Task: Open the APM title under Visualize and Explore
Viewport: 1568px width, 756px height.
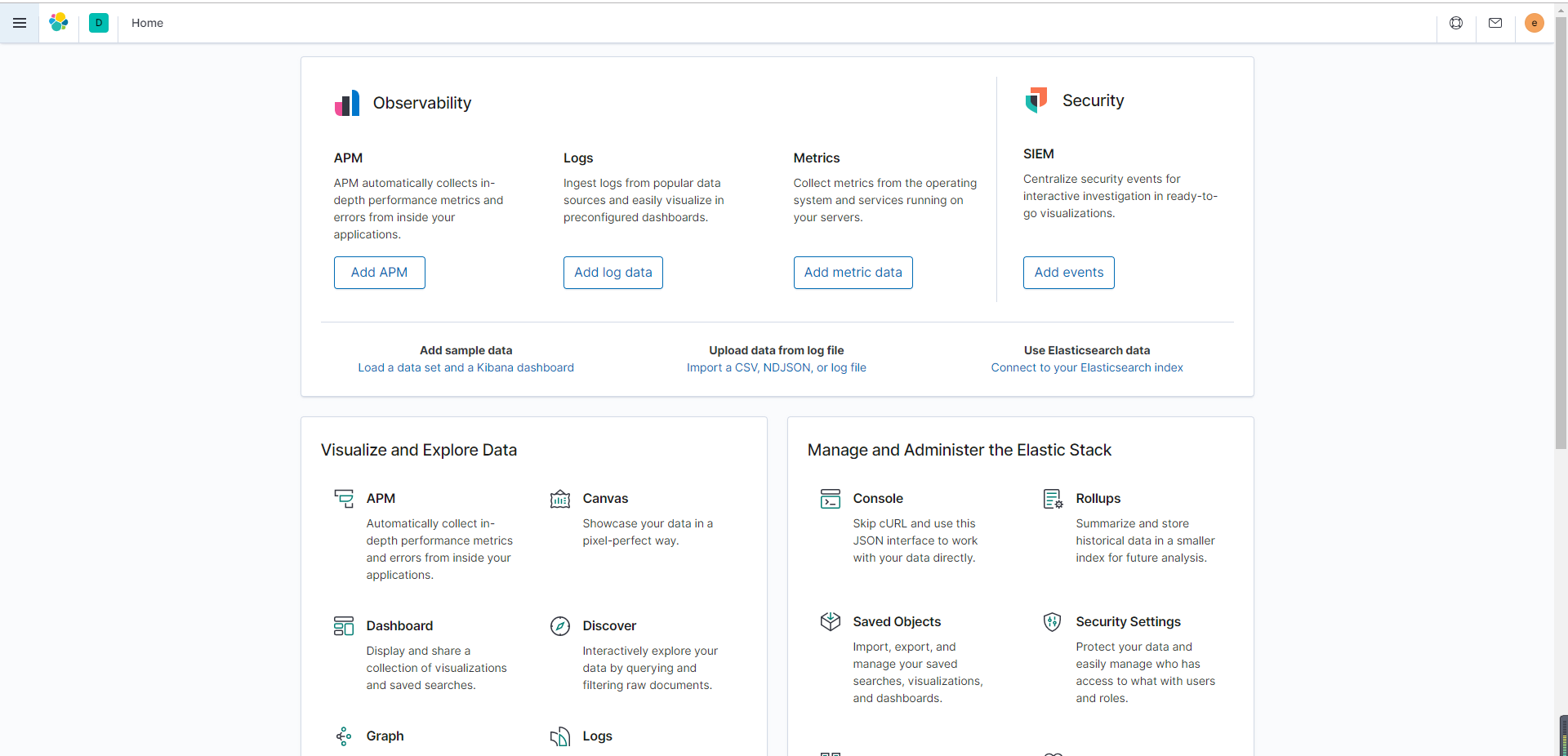Action: tap(381, 499)
